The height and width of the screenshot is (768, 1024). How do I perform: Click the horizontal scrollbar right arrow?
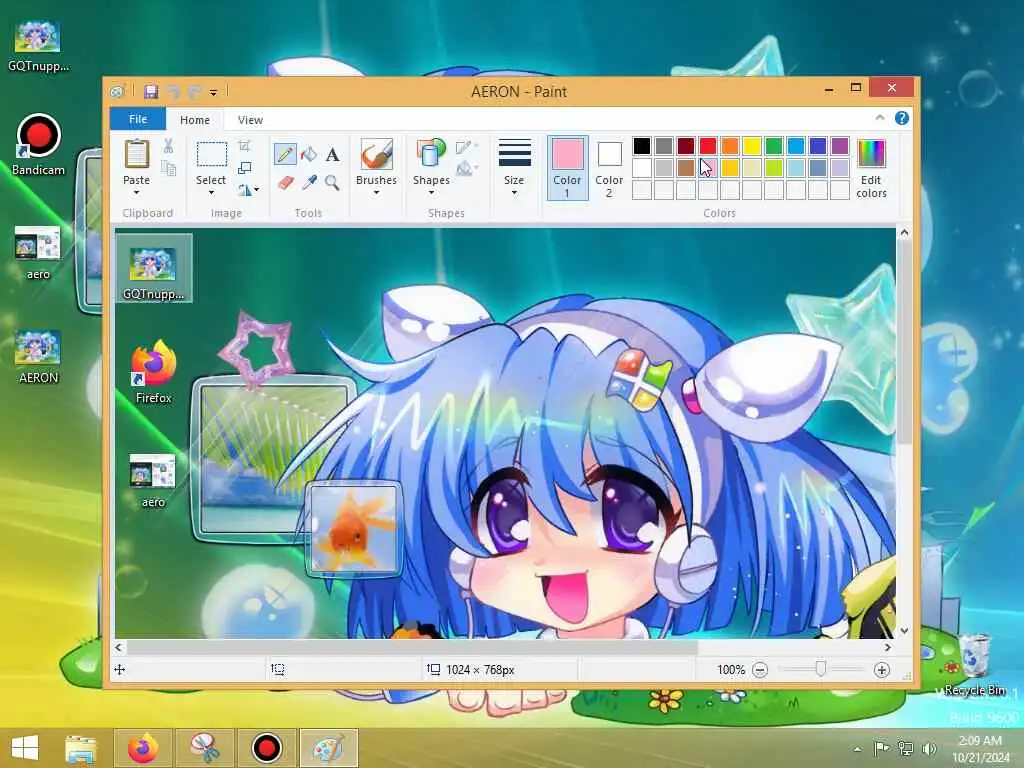pos(888,647)
